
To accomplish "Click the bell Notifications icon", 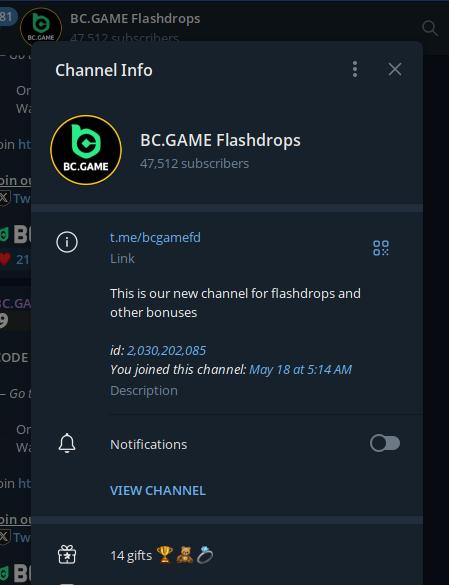I will click(x=67, y=443).
